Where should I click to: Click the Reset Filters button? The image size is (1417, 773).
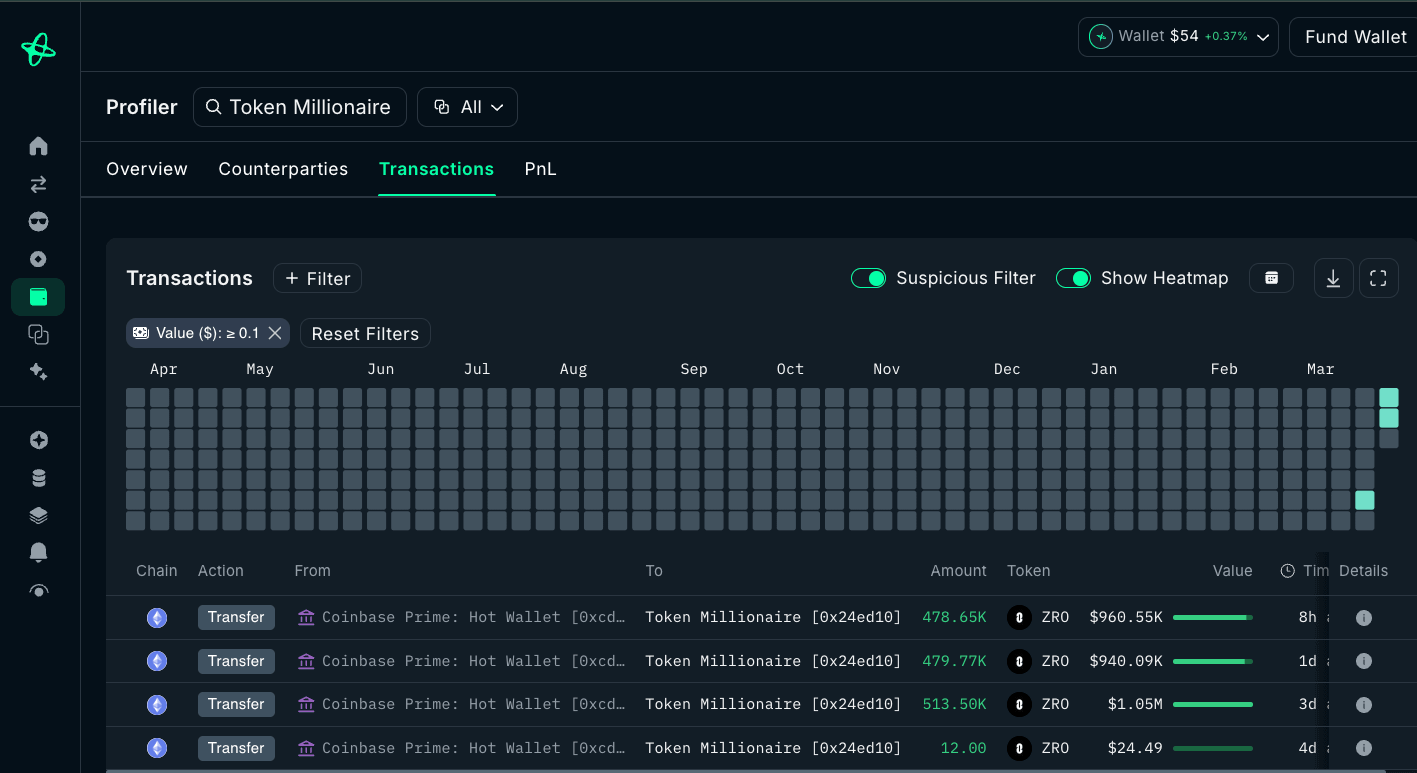(x=365, y=333)
